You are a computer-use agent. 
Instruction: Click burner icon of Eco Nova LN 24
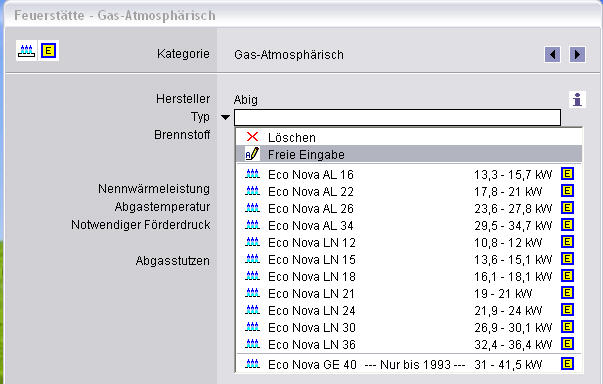253,310
